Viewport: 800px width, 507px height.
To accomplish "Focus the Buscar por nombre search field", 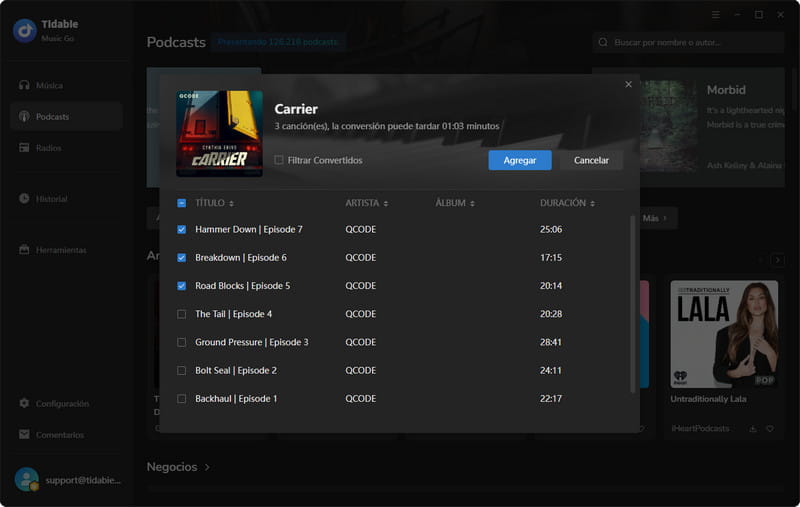I will (688, 42).
